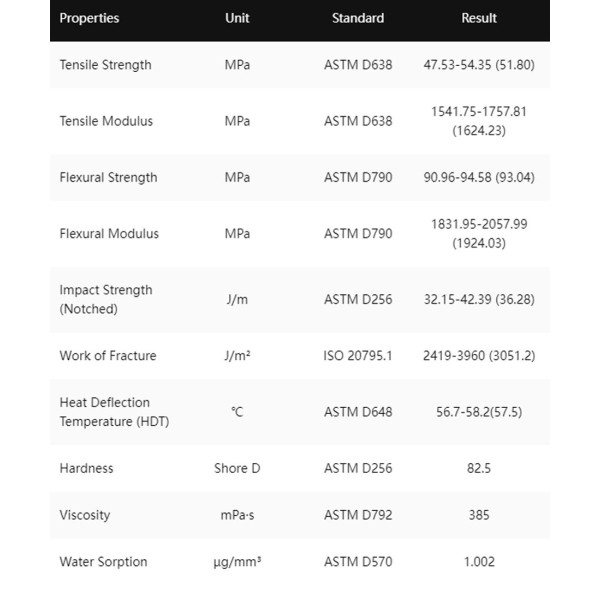Click the ISO 20795.1 standard cell

(x=358, y=355)
